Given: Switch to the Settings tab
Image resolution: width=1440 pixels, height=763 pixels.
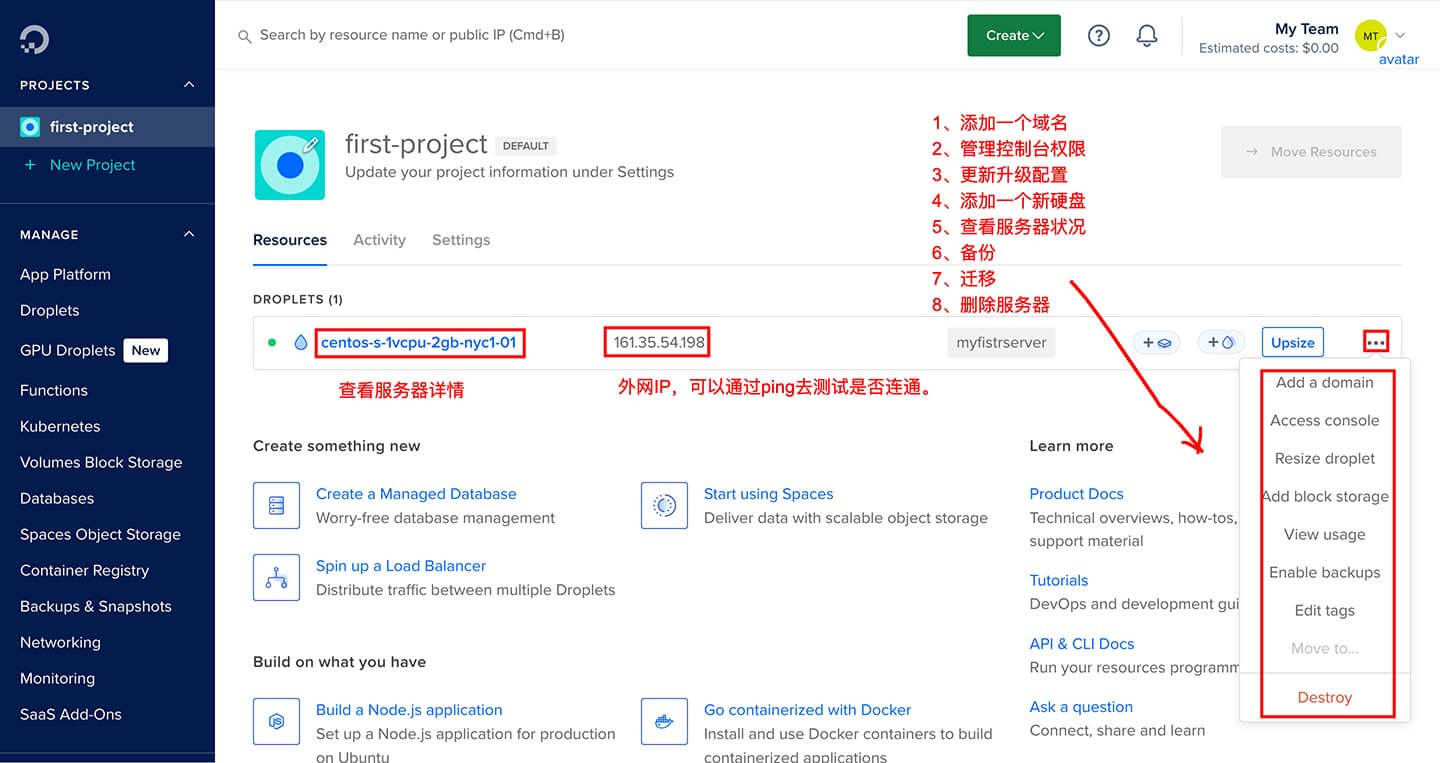Looking at the screenshot, I should (x=461, y=240).
